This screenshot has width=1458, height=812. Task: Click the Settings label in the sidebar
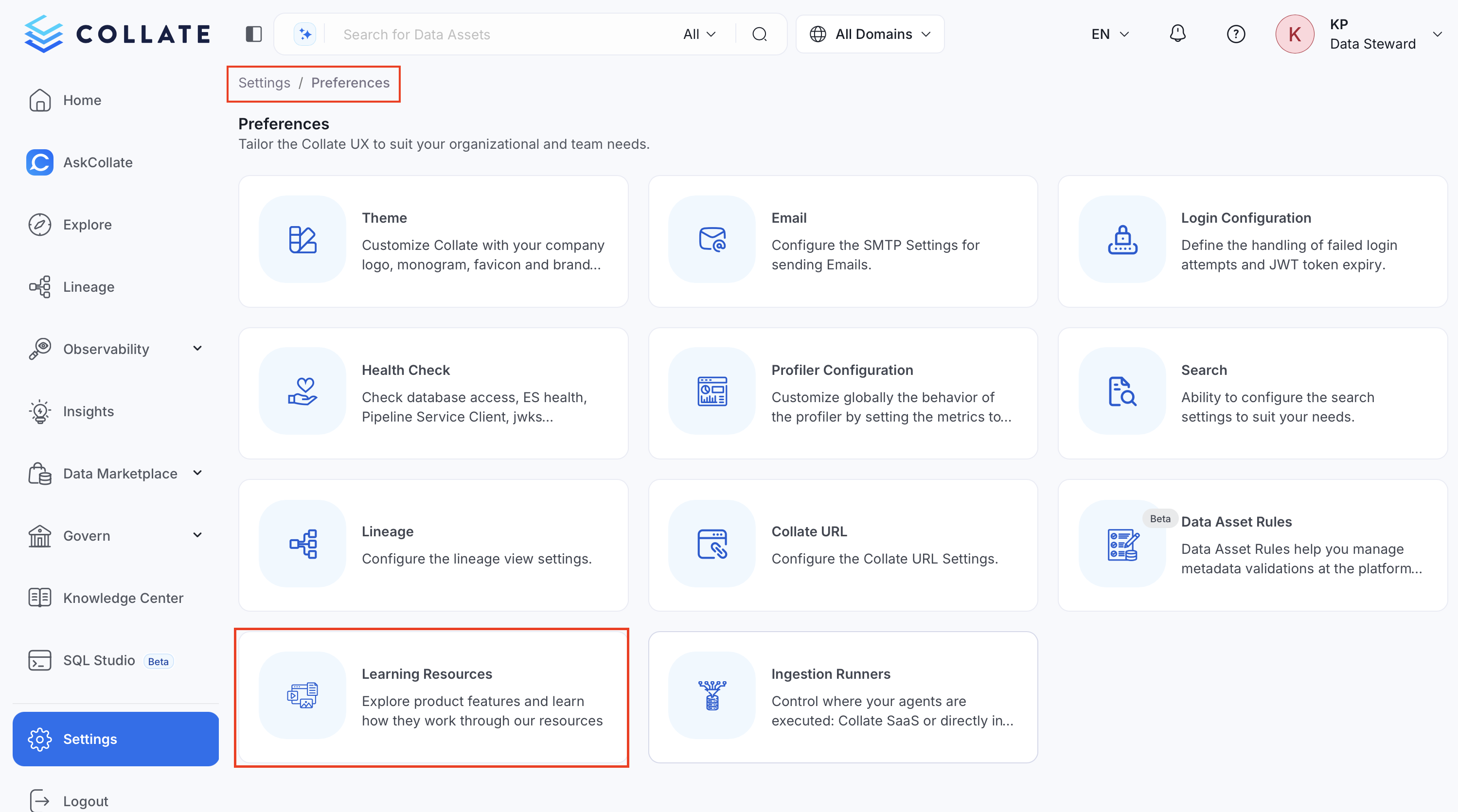[x=90, y=739]
